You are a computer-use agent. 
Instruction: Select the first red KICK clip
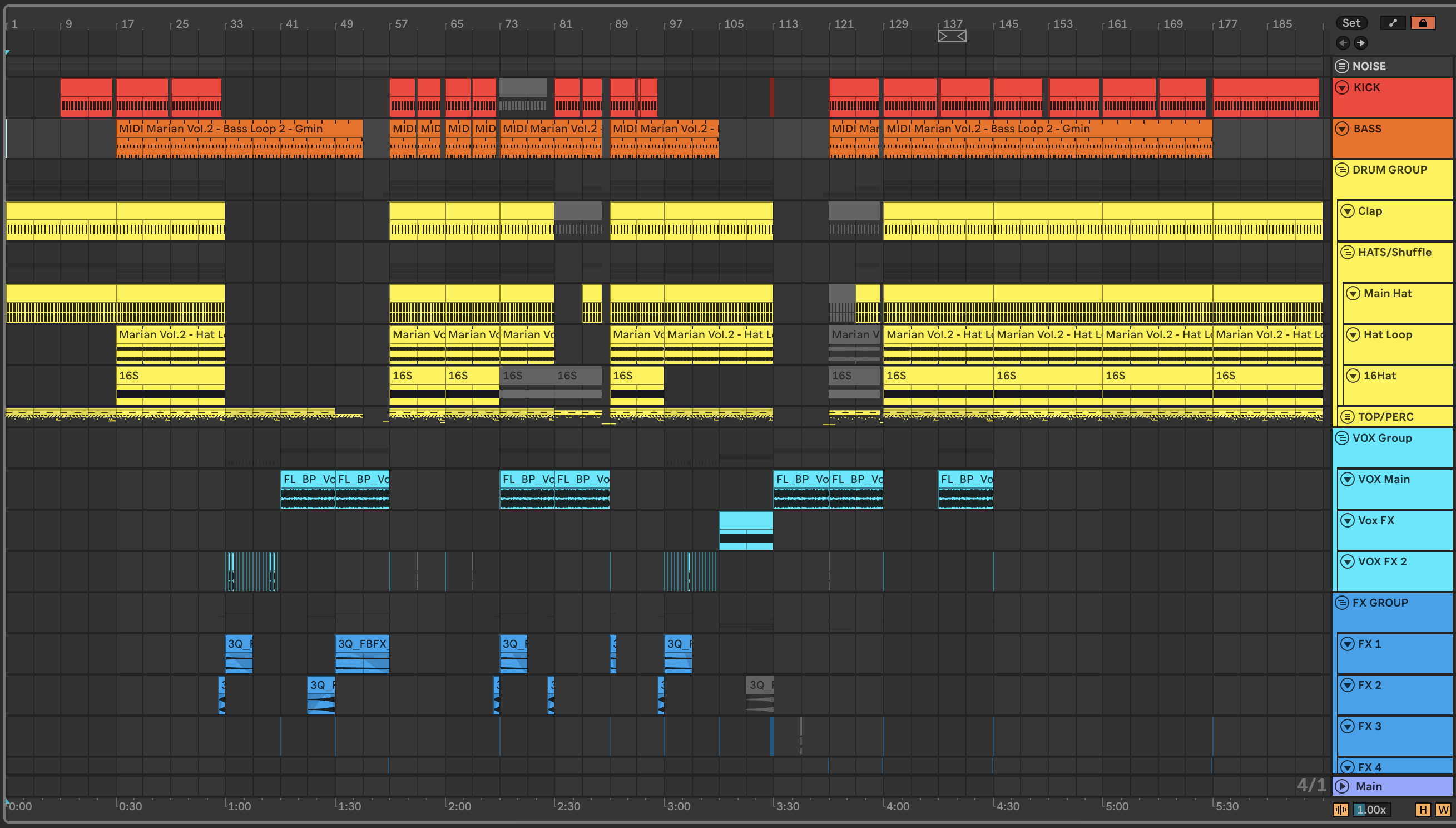pyautogui.click(x=86, y=97)
